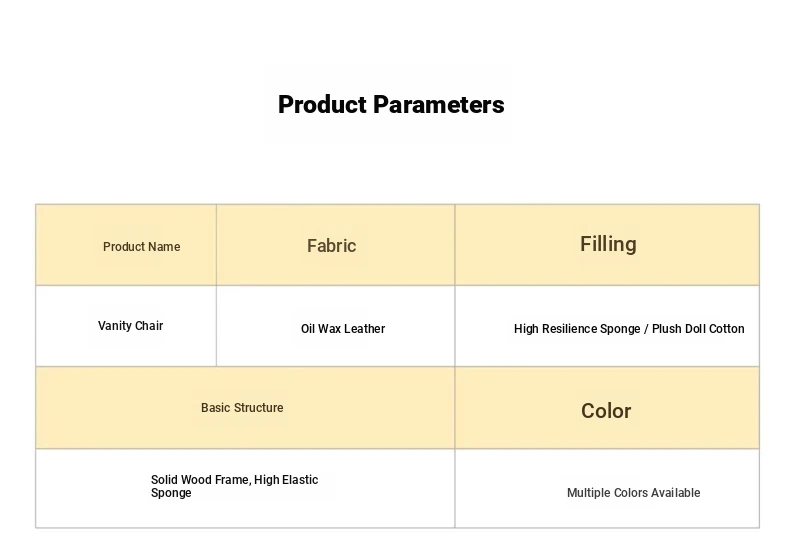The height and width of the screenshot is (553, 790).
Task: Click the "Filling" column header
Action: point(608,244)
